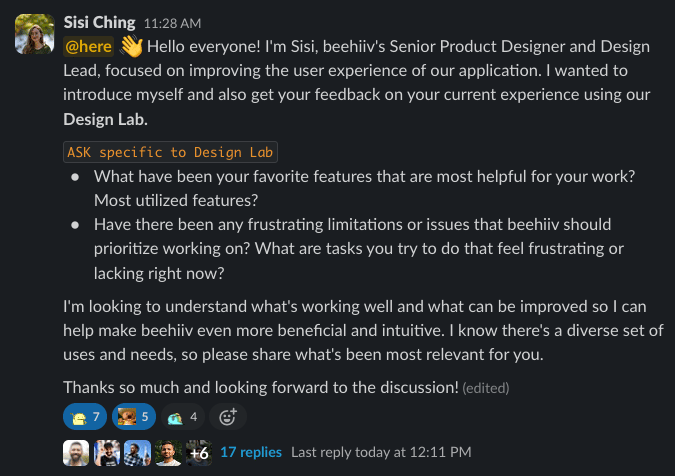Click the waving hand emoji in message
The height and width of the screenshot is (476, 675).
click(131, 46)
